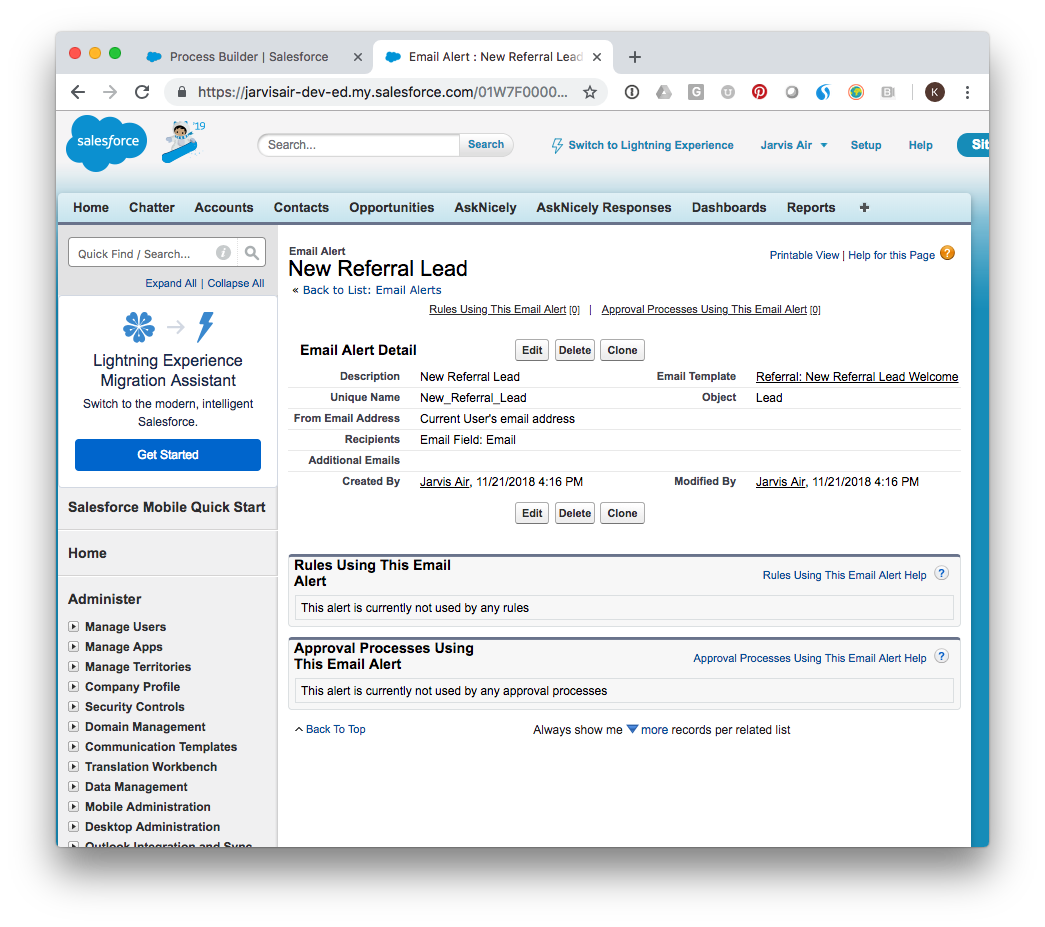This screenshot has width=1045, height=927.
Task: Expand Security Controls section
Action: (x=73, y=706)
